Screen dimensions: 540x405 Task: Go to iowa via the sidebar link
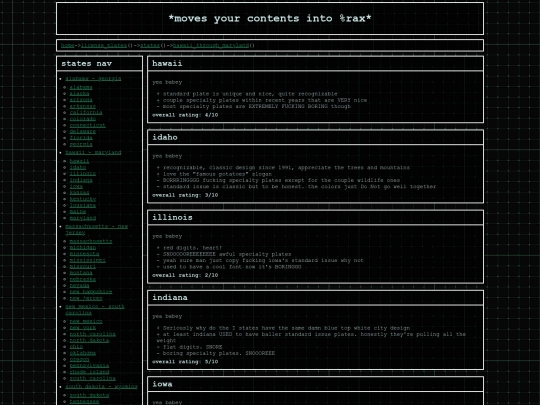76,186
